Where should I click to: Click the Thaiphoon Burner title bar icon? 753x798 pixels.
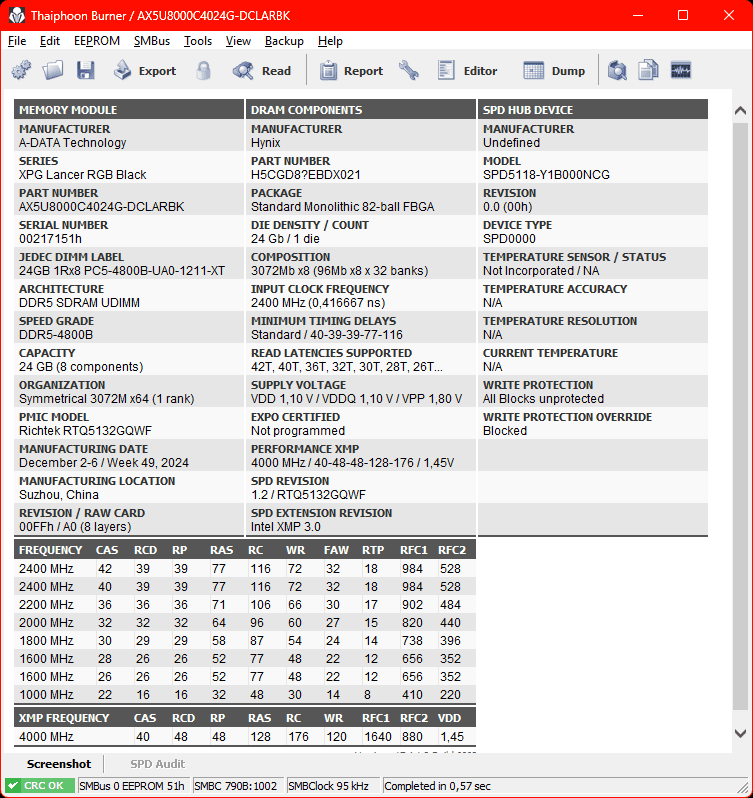pyautogui.click(x=17, y=15)
